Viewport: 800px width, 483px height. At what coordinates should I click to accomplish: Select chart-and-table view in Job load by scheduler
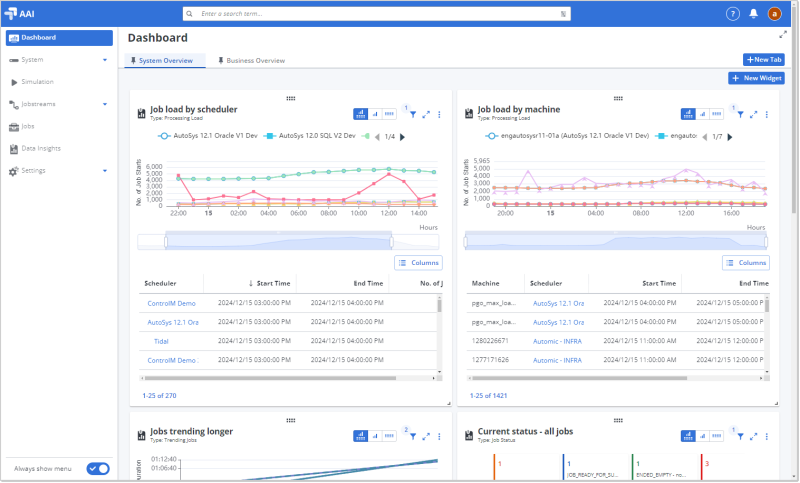[361, 114]
